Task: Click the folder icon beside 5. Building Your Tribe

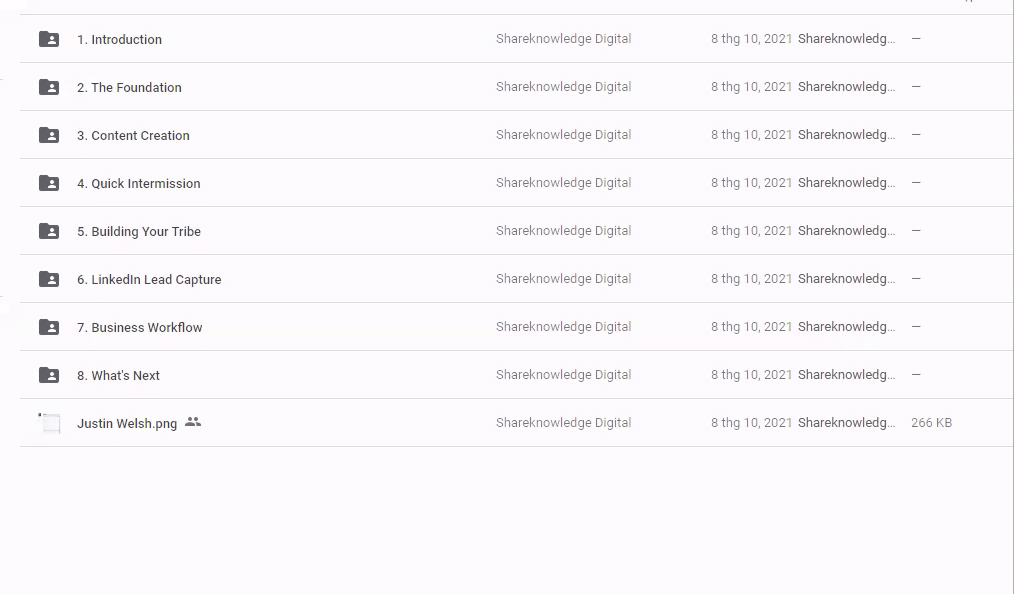Action: (49, 231)
